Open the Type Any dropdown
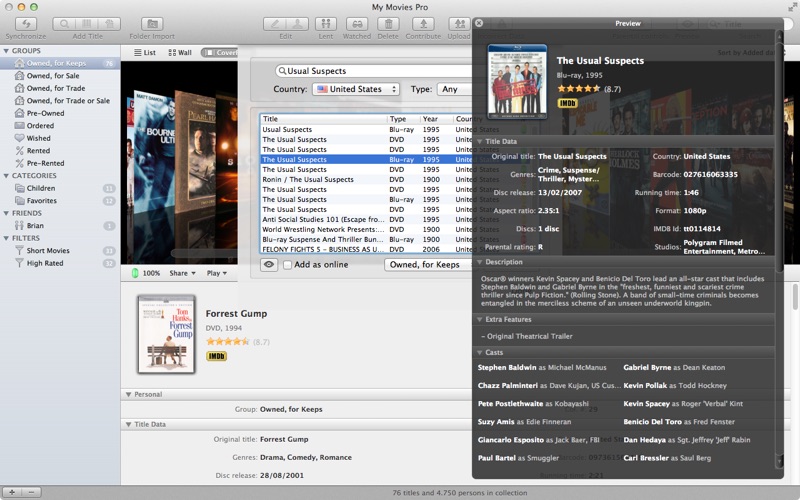800x500 pixels. 454,89
